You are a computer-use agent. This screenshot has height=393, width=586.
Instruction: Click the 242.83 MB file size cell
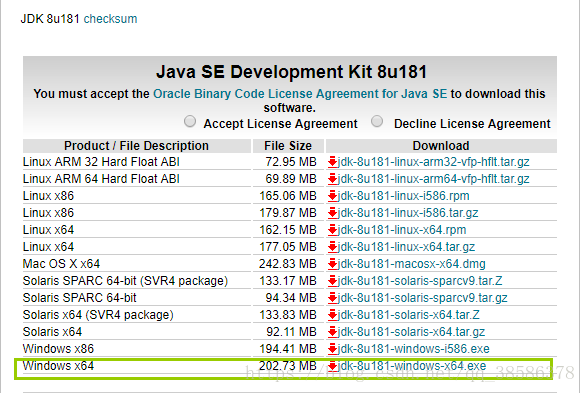288,264
